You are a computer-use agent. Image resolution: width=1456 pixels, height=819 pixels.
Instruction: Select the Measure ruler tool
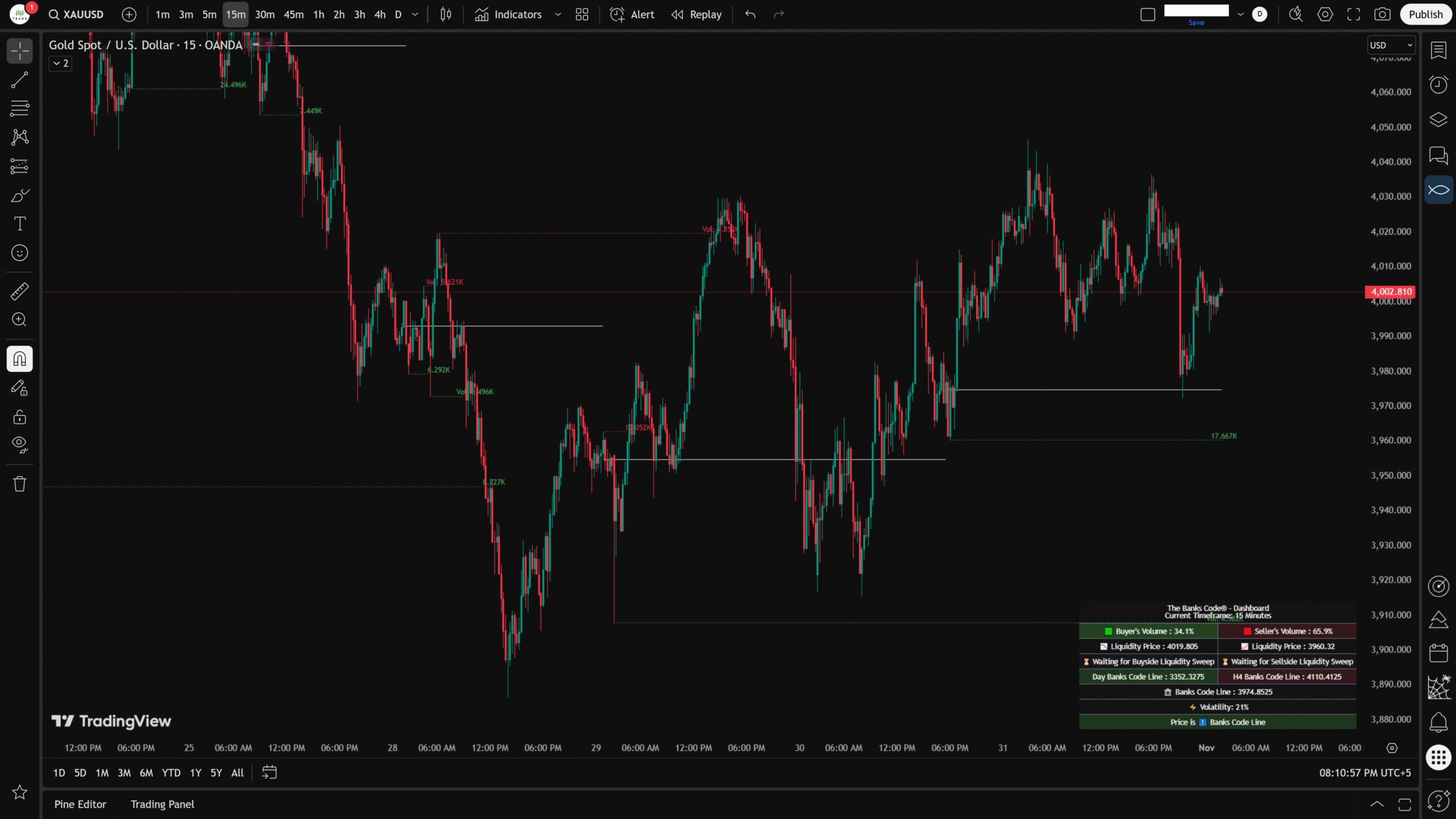pos(19,291)
